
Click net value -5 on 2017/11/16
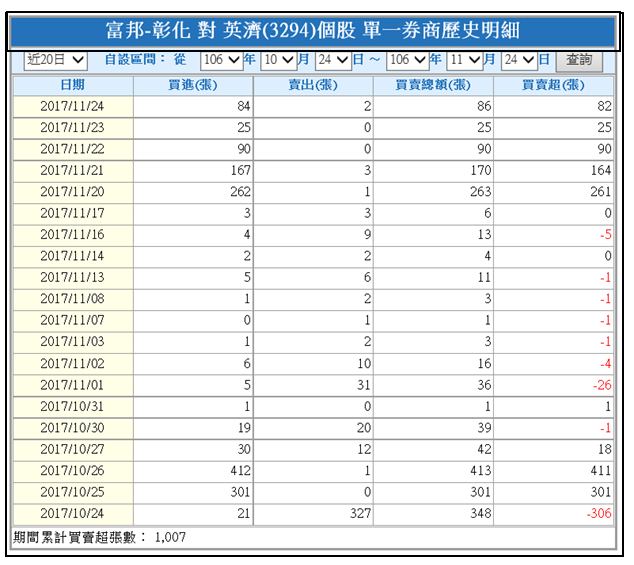[x=606, y=235]
